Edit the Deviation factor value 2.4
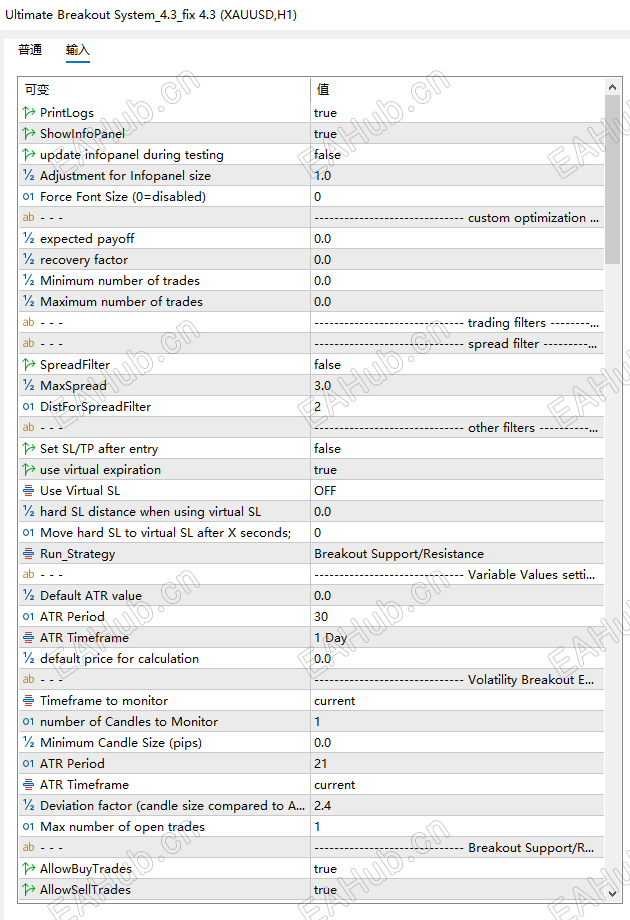 [x=457, y=806]
